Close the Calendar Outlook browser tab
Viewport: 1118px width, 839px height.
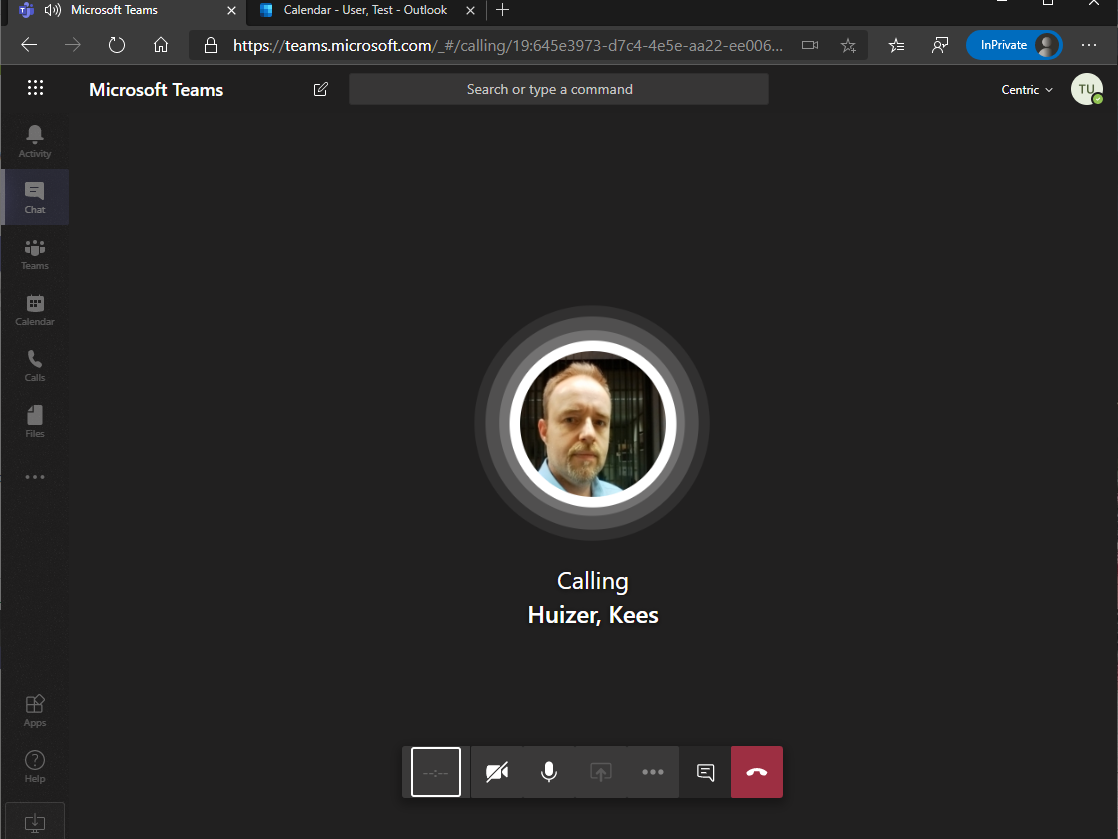[470, 11]
